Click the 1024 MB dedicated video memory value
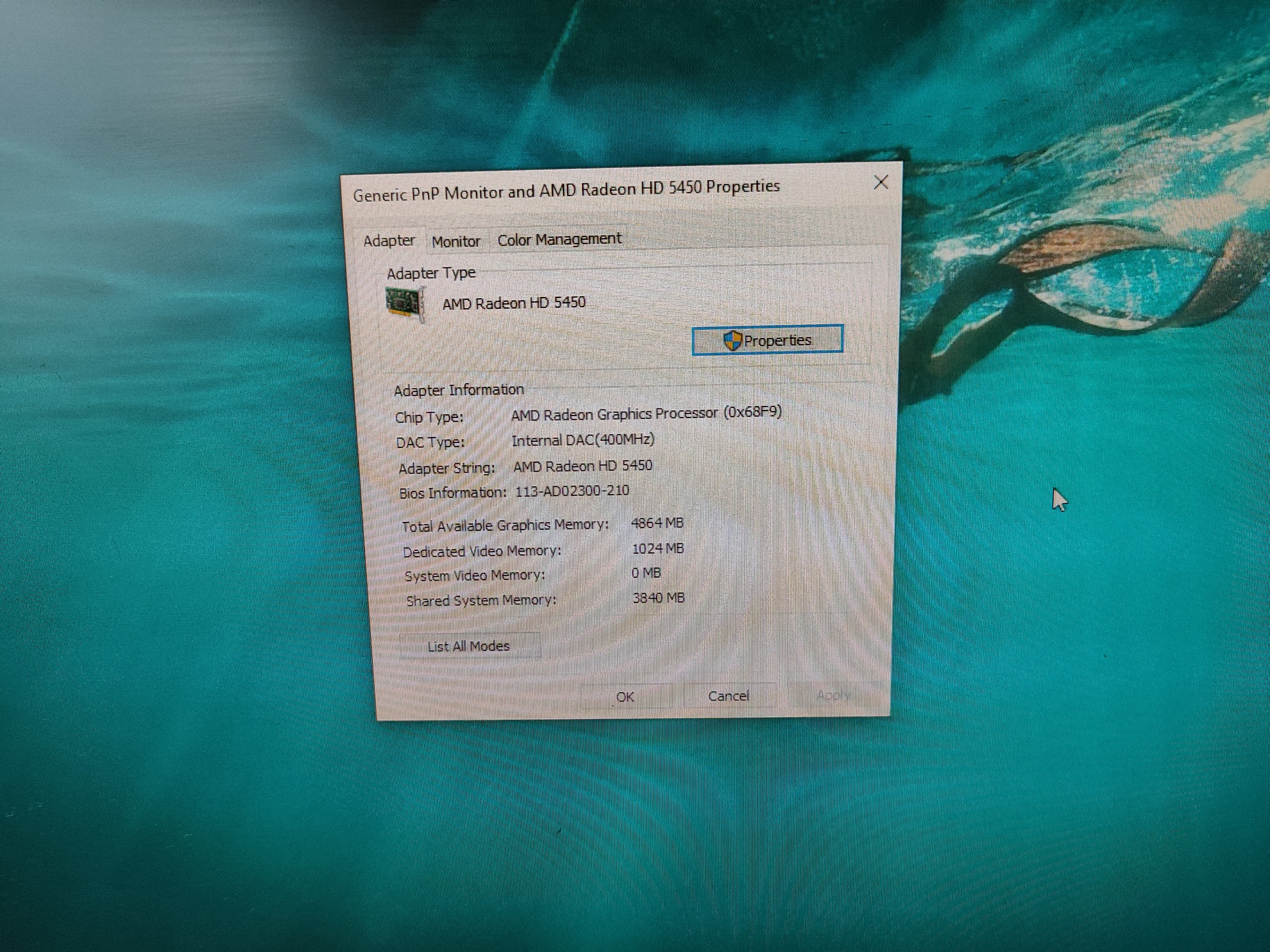 (657, 548)
